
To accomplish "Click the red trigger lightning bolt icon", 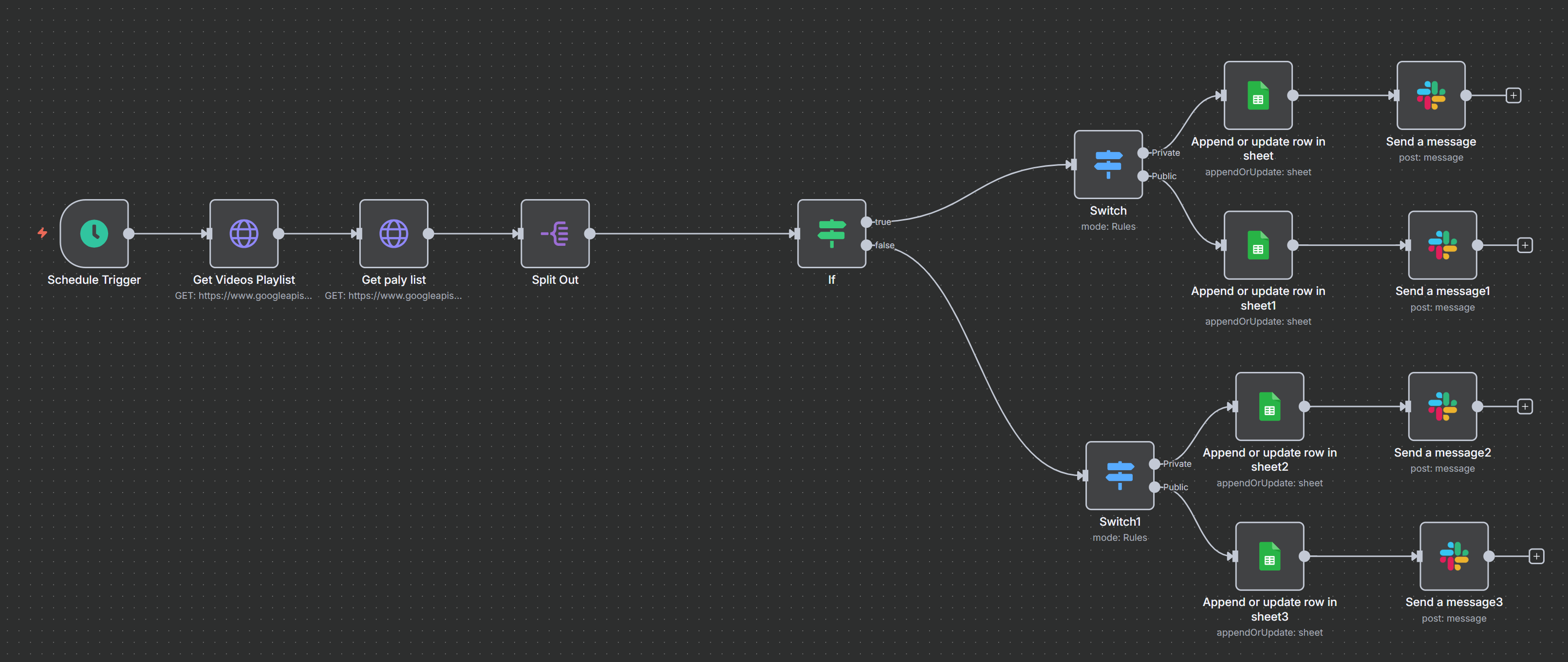I will pos(42,233).
